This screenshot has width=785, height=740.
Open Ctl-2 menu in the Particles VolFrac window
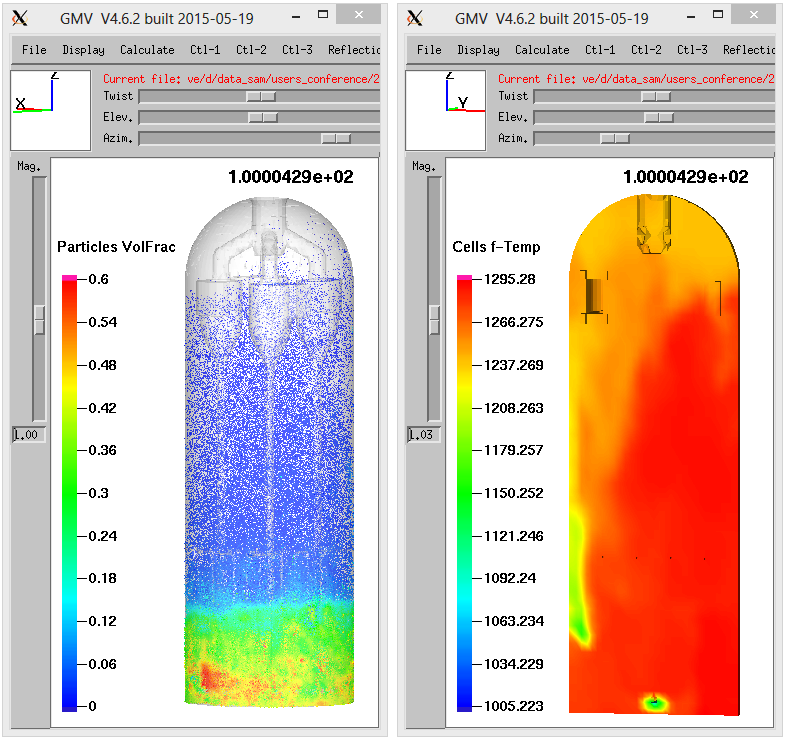[x=251, y=50]
